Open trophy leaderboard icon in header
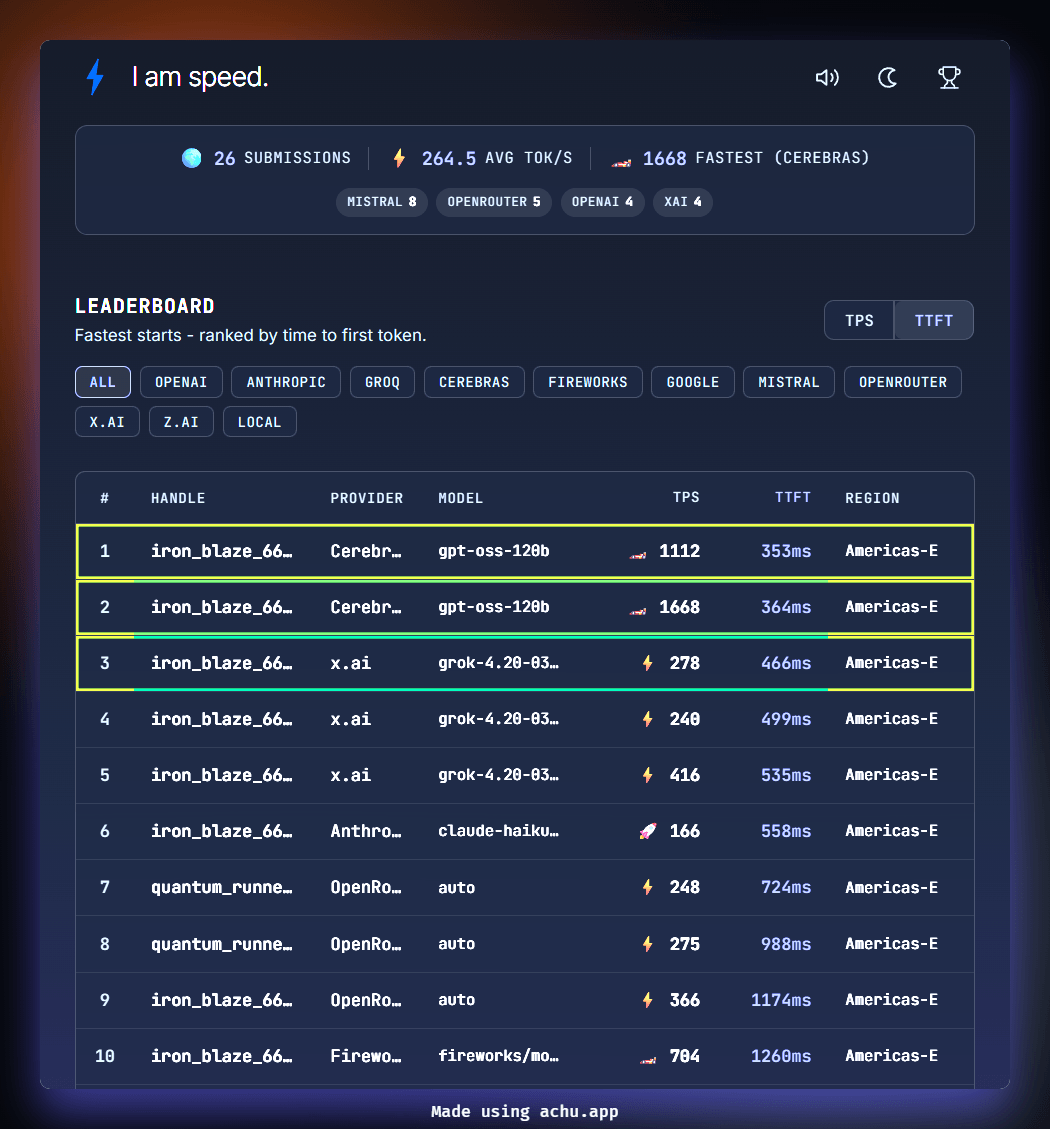1050x1129 pixels. 949,77
